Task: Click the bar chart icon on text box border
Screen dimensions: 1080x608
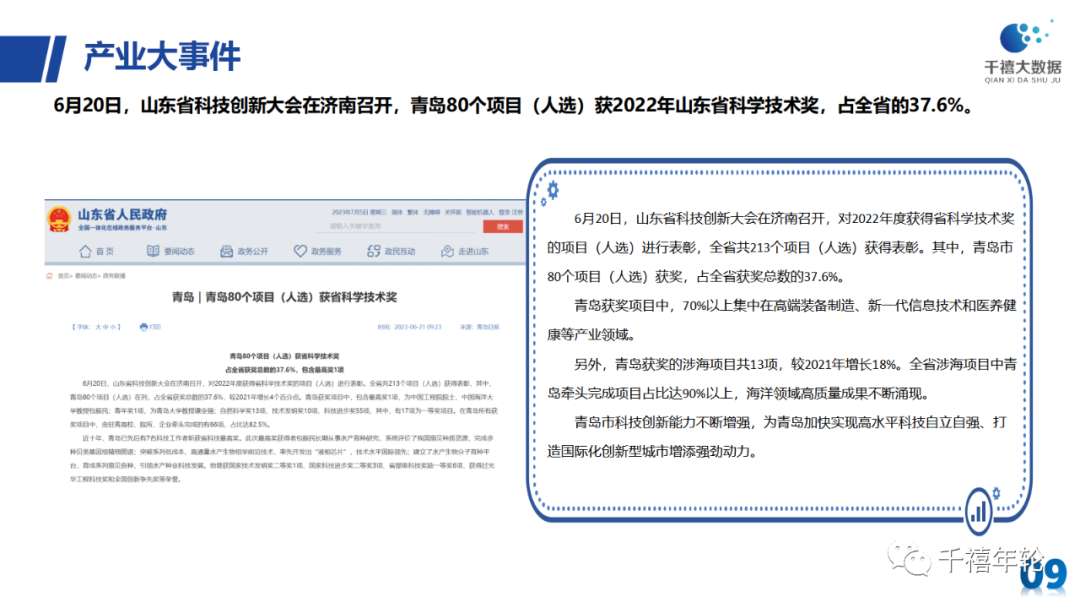Action: pos(978,511)
